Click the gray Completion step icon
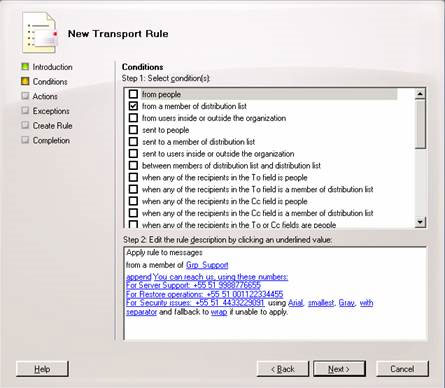 [25, 140]
